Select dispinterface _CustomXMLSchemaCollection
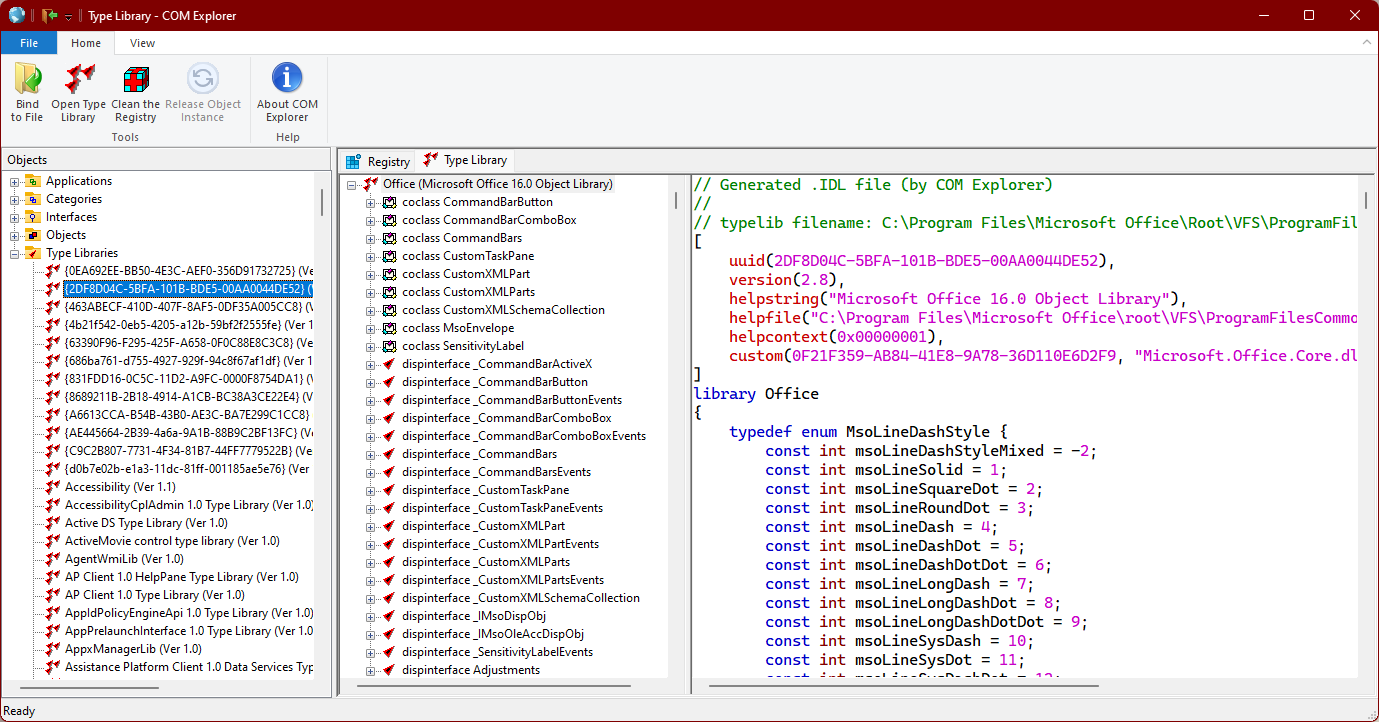The height and width of the screenshot is (722, 1379). click(521, 598)
